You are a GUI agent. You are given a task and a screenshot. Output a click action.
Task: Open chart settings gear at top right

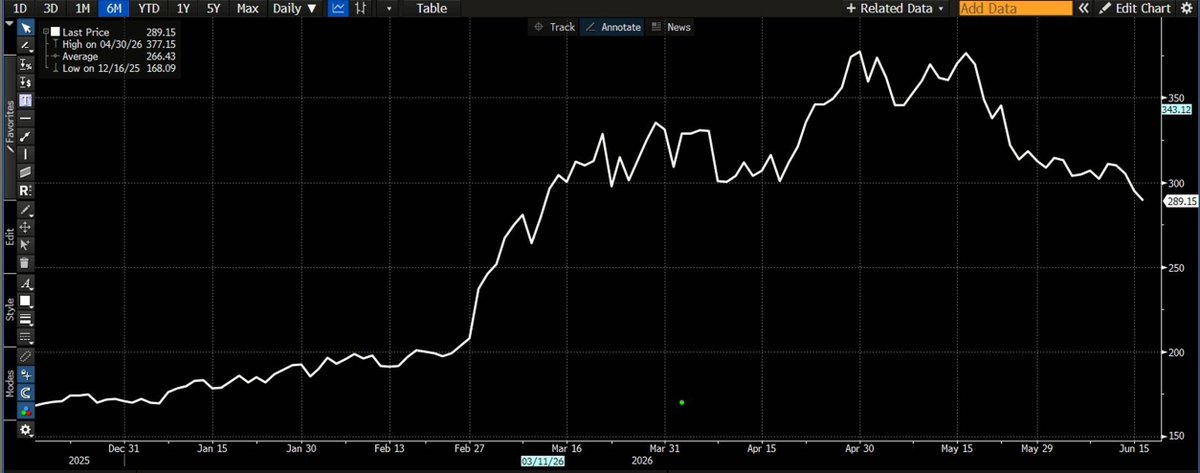(1188, 8)
